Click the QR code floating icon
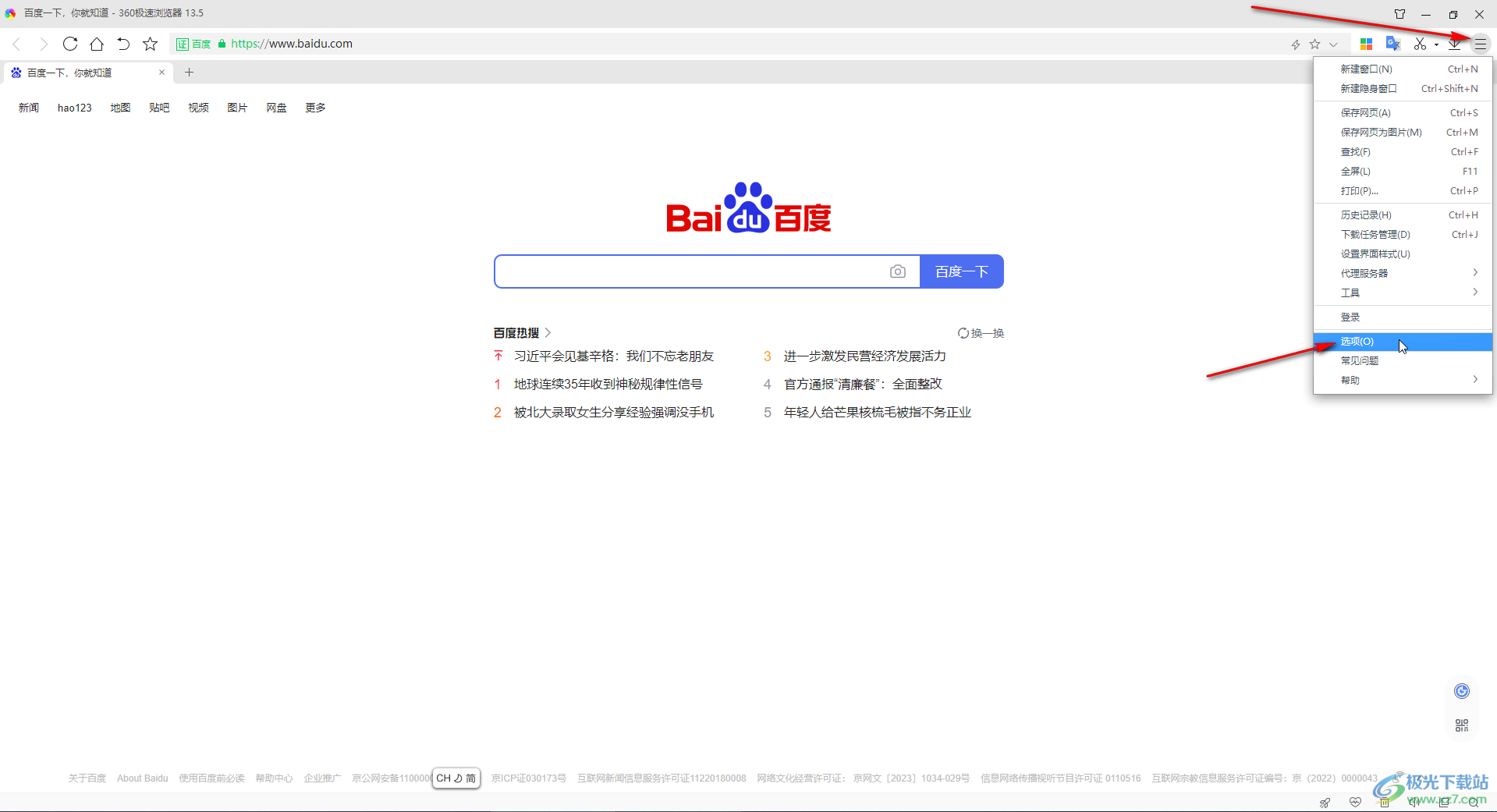 click(x=1462, y=725)
